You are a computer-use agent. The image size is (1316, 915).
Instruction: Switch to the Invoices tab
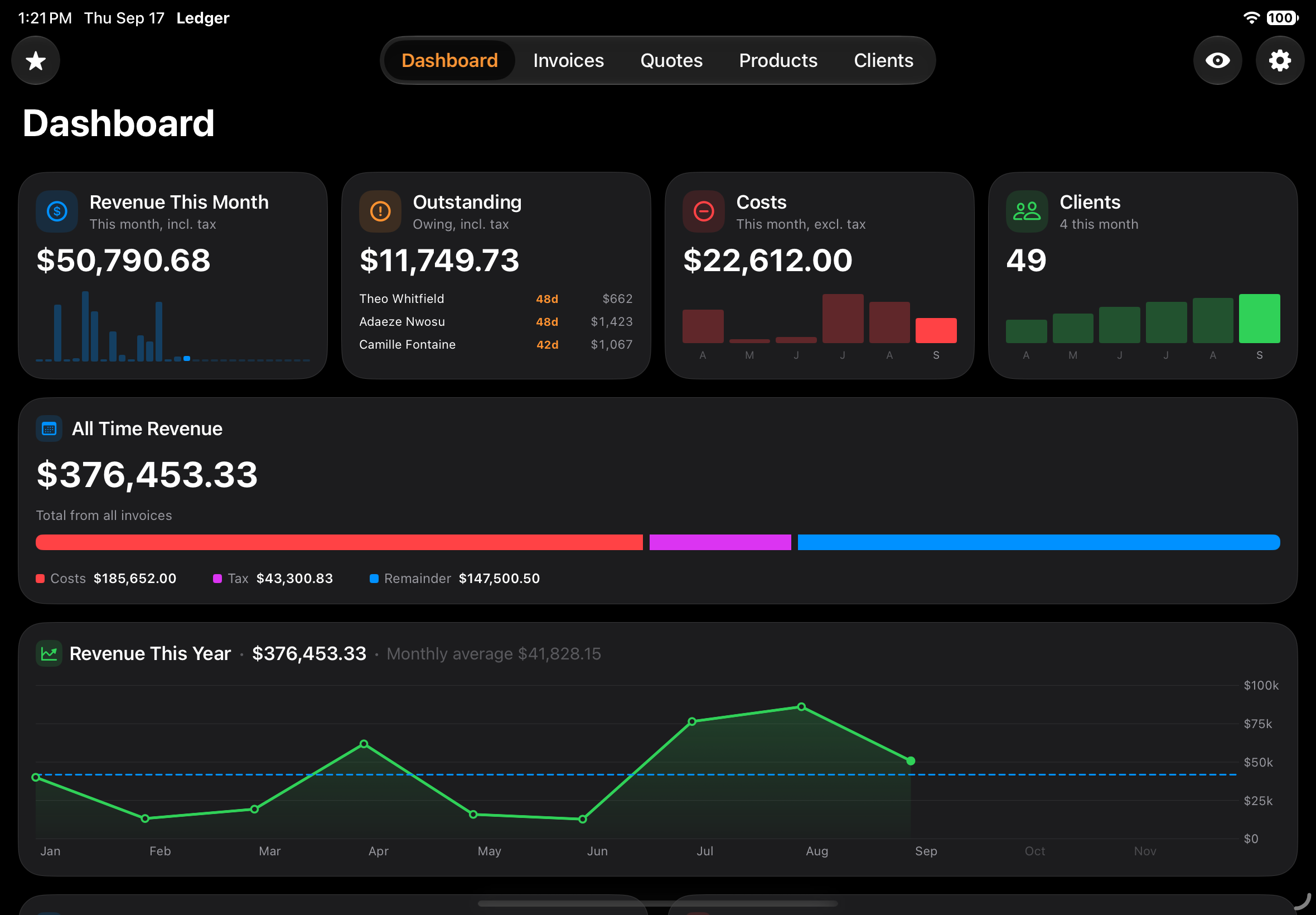568,60
